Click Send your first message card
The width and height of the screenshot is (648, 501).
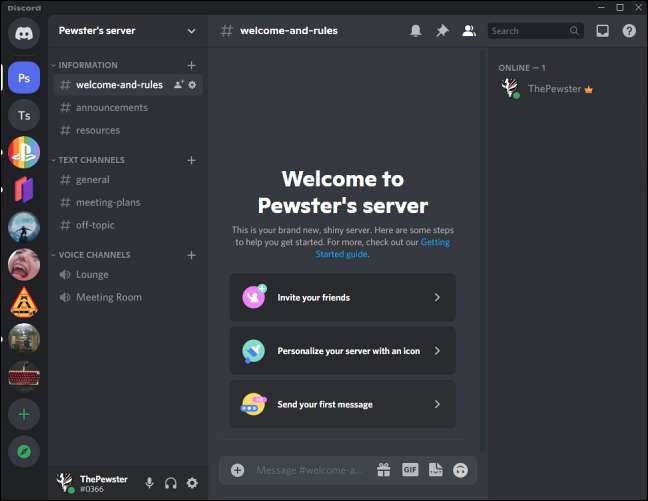(x=343, y=404)
